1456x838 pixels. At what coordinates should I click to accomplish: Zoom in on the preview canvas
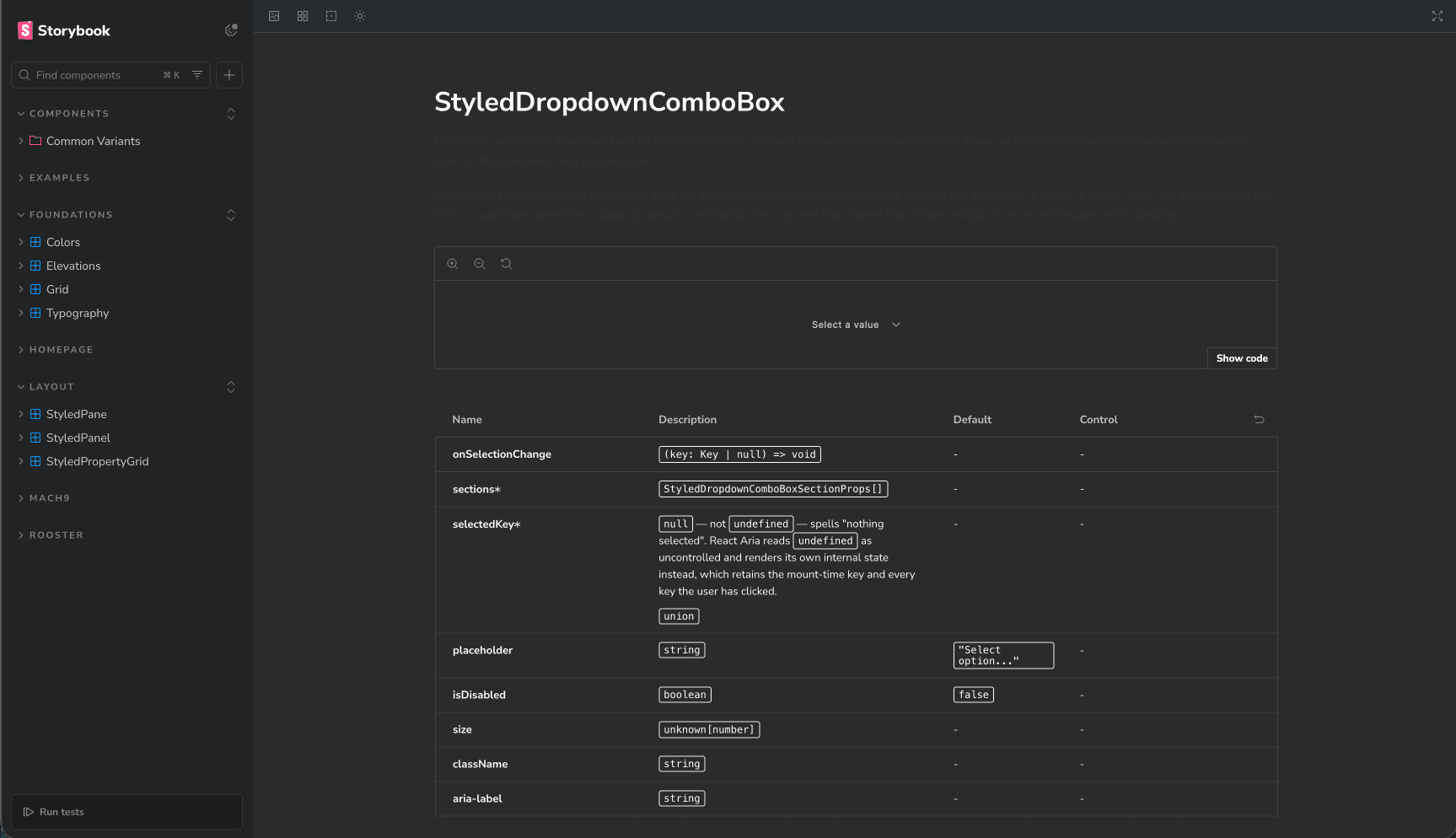coord(453,264)
